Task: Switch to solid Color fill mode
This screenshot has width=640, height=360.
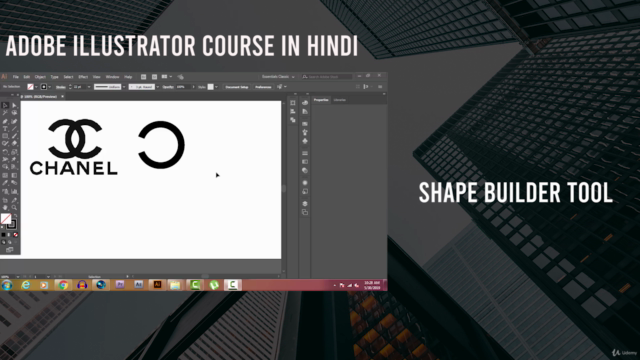Action: pyautogui.click(x=3, y=235)
